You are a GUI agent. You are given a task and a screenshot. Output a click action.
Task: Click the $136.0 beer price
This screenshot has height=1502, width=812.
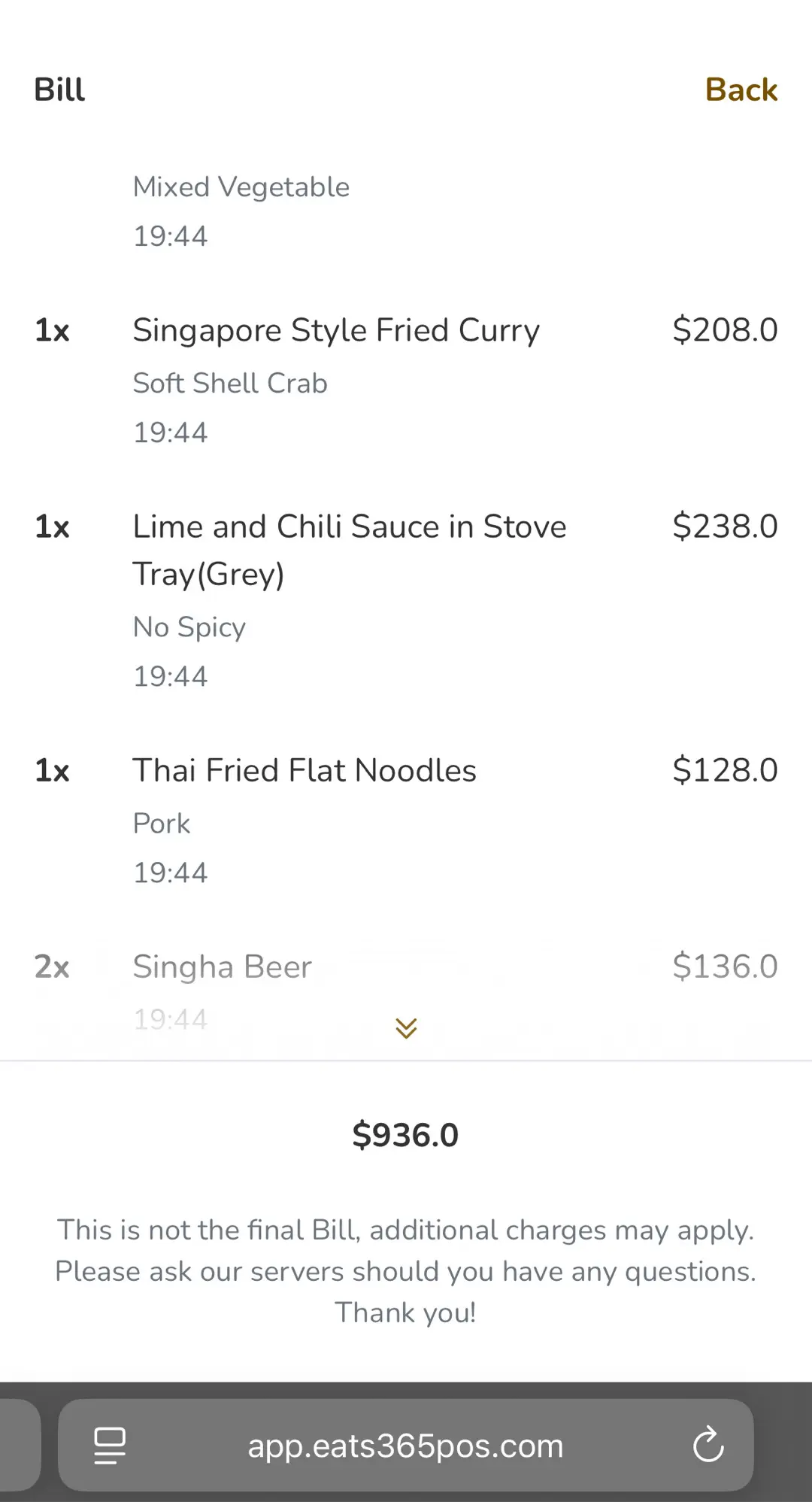click(x=724, y=966)
